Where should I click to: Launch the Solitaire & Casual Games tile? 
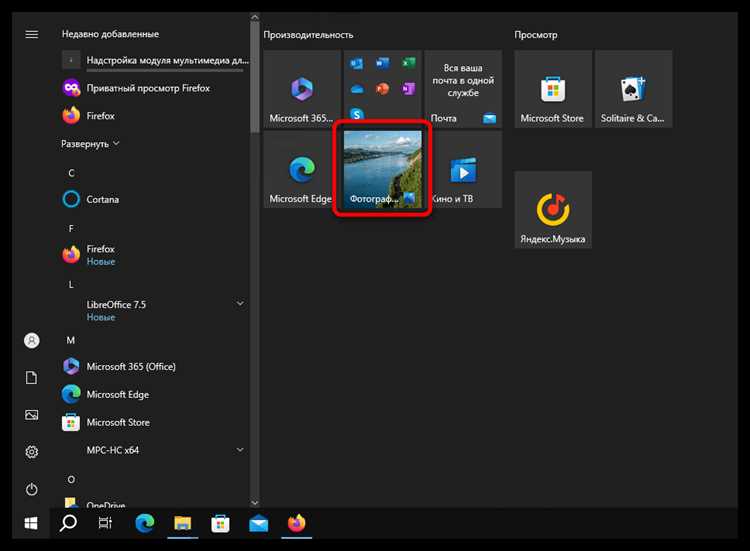click(633, 89)
